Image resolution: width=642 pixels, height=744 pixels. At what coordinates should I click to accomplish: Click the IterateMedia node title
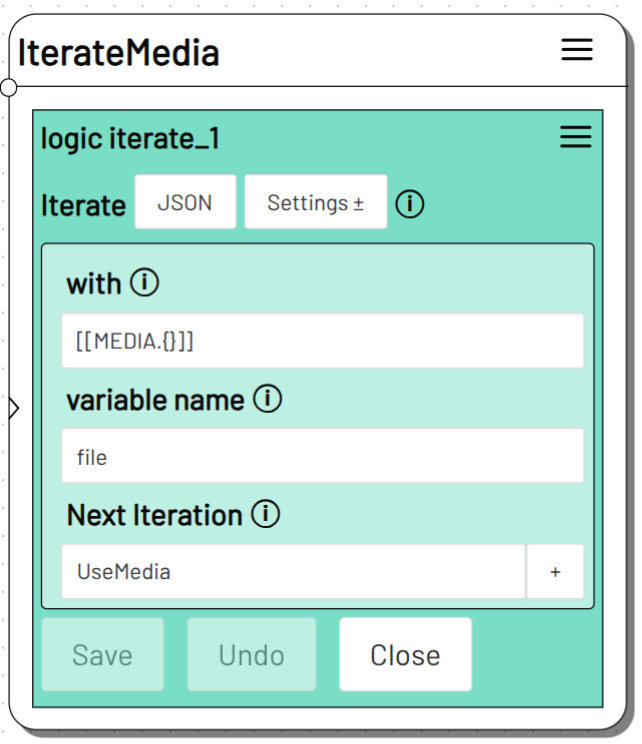pyautogui.click(x=119, y=52)
